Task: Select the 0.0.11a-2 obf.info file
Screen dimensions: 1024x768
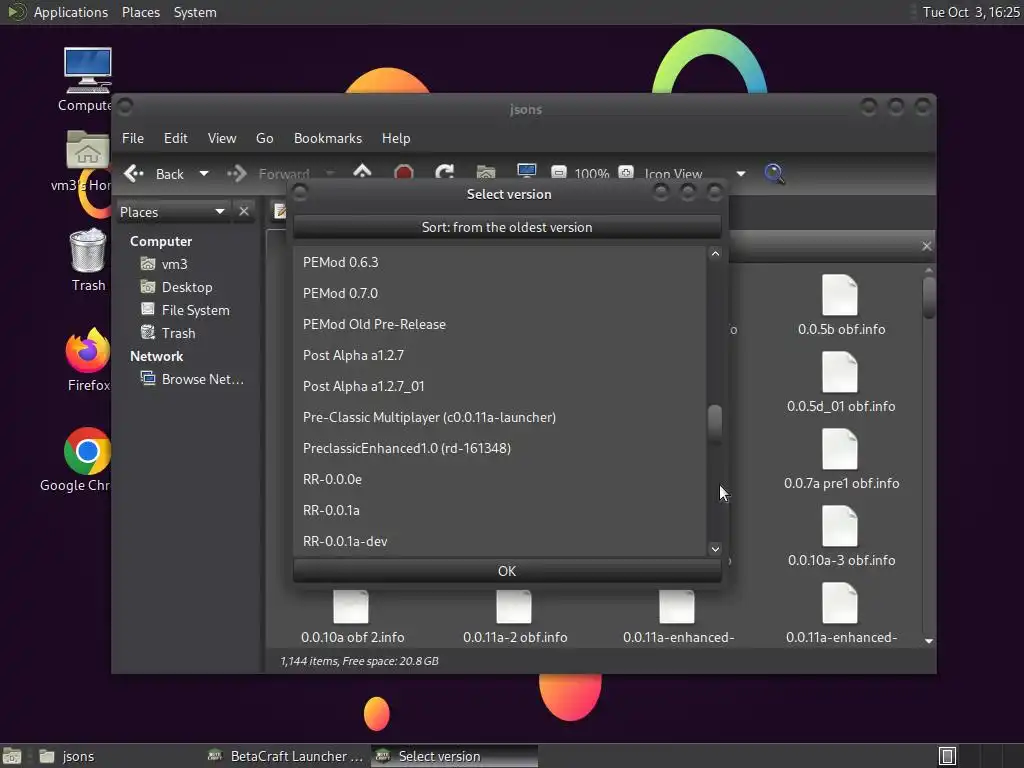Action: [x=515, y=617]
